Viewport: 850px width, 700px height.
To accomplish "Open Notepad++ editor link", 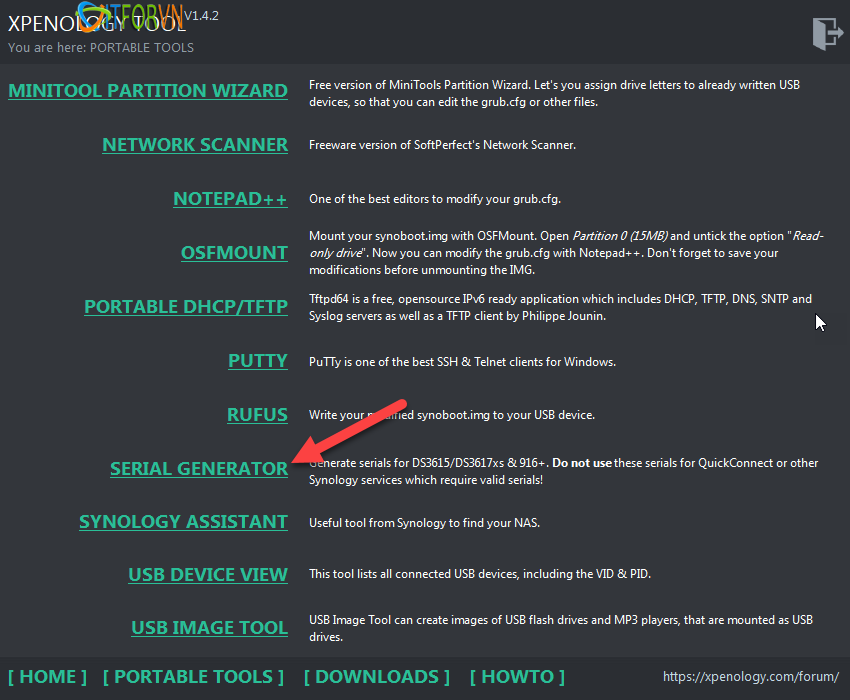I will [230, 199].
